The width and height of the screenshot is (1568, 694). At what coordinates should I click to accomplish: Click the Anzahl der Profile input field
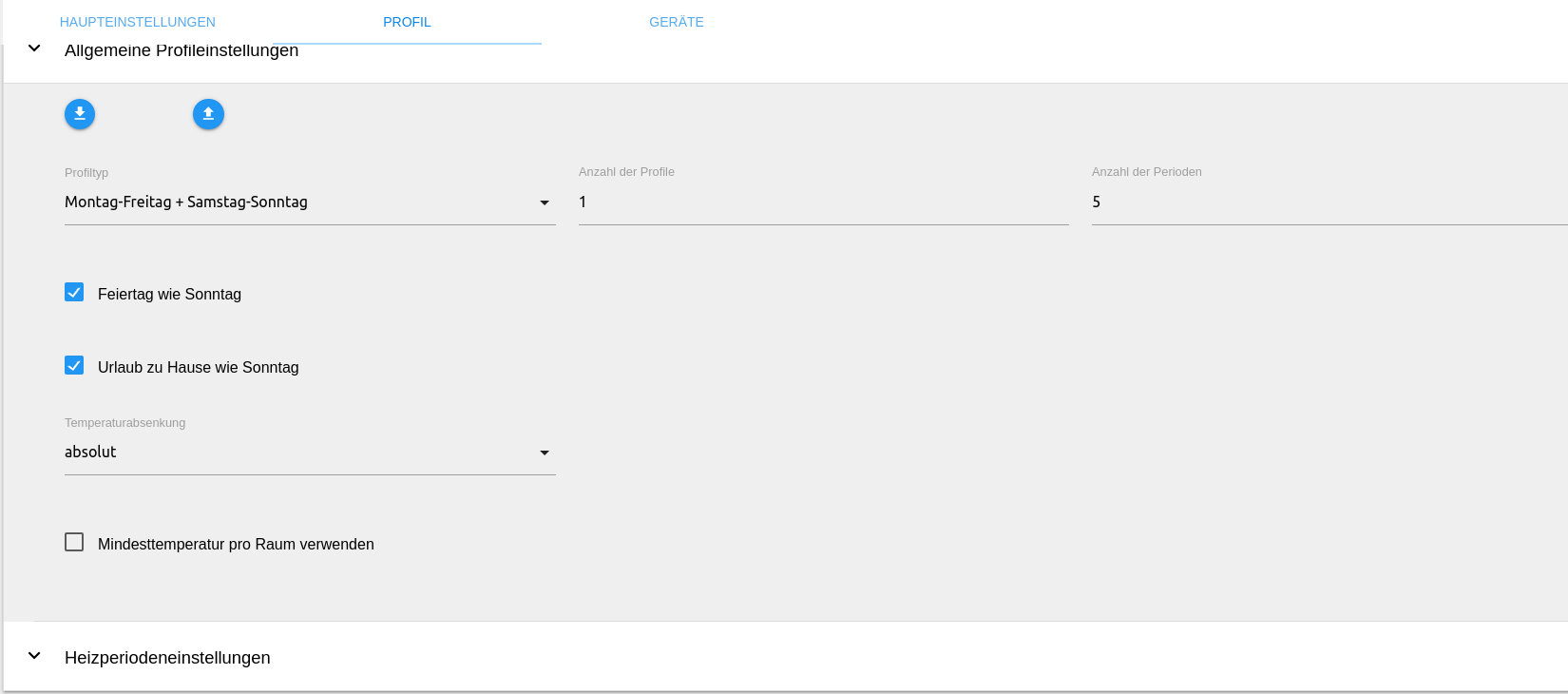(x=824, y=202)
